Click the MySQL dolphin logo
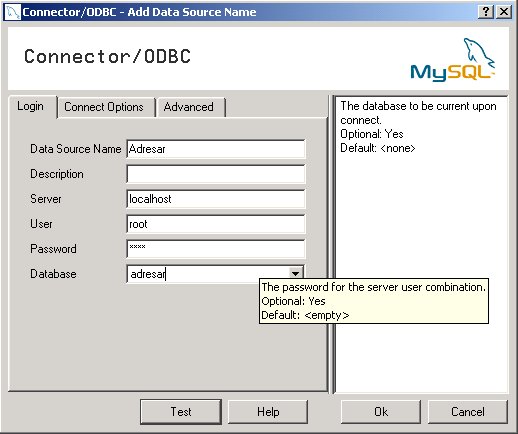The height and width of the screenshot is (434, 518). tap(453, 60)
